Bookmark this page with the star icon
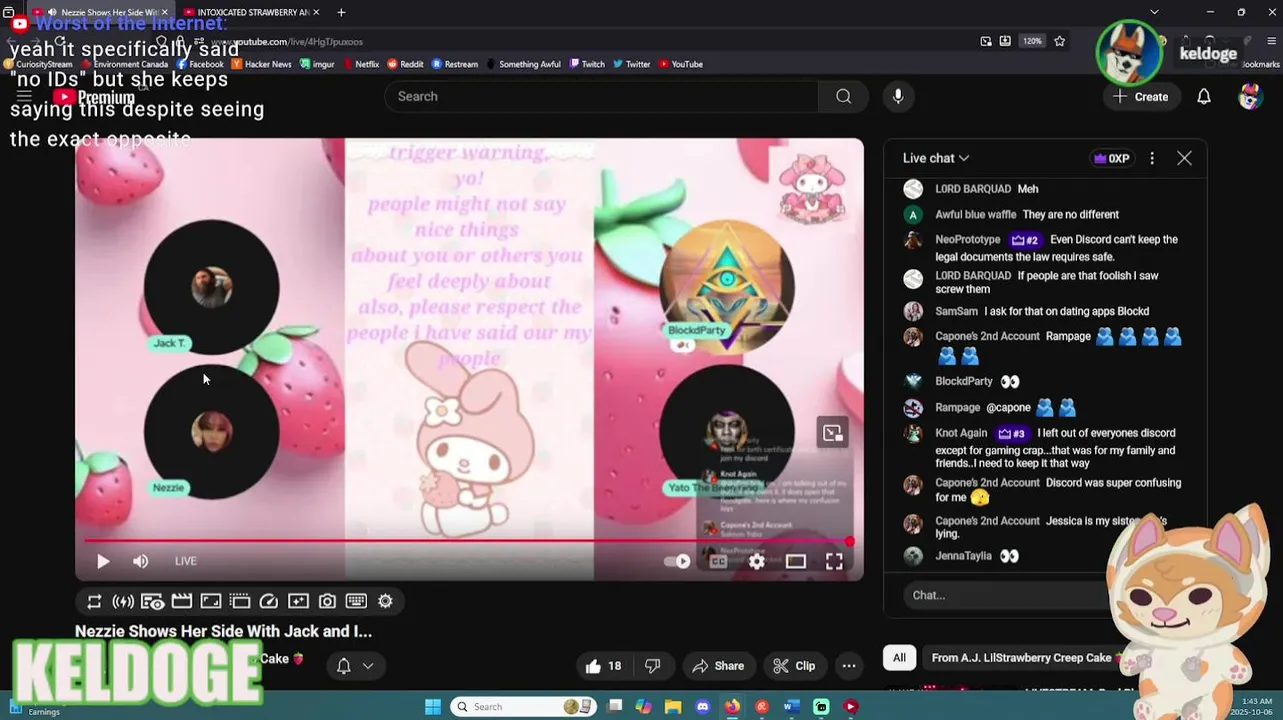 (1059, 41)
